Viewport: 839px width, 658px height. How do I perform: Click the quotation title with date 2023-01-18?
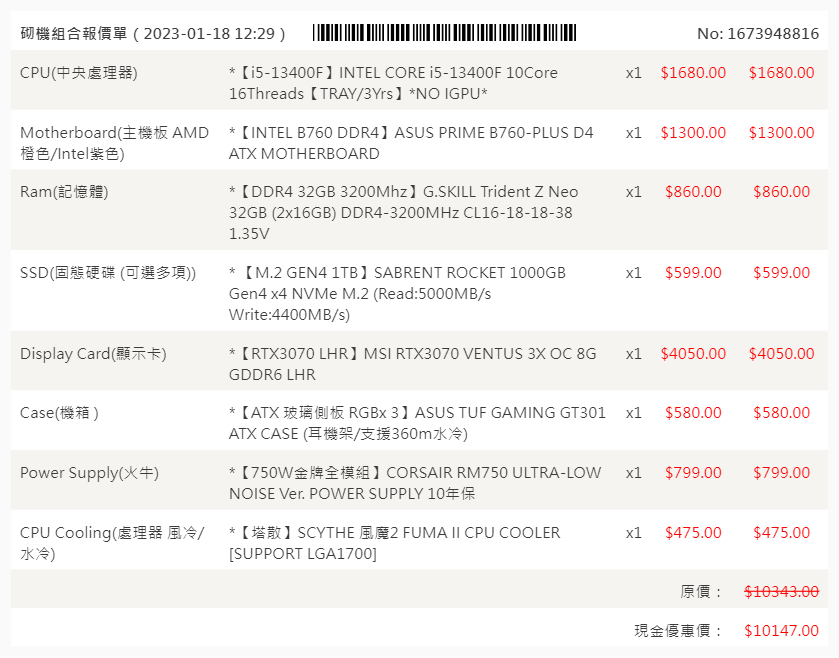click(x=153, y=34)
